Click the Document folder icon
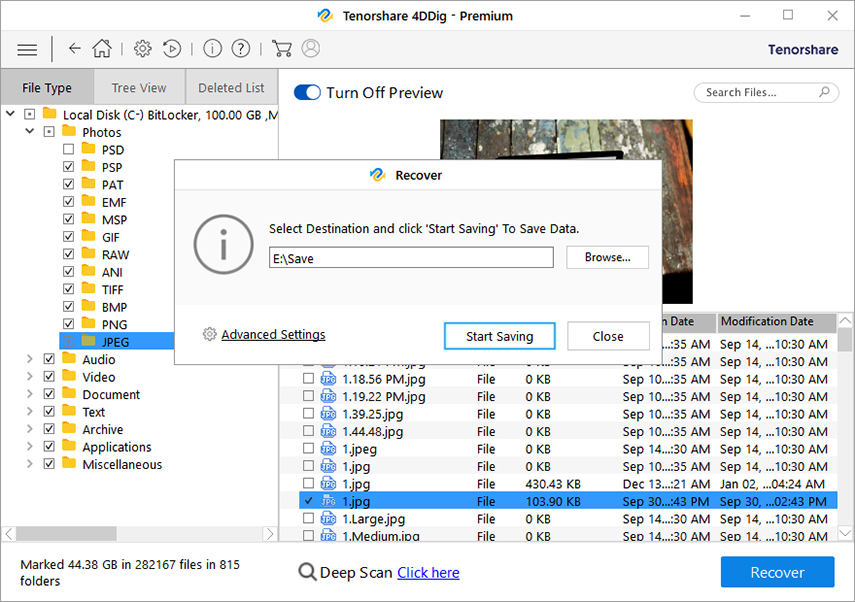The height and width of the screenshot is (602, 855). [69, 394]
